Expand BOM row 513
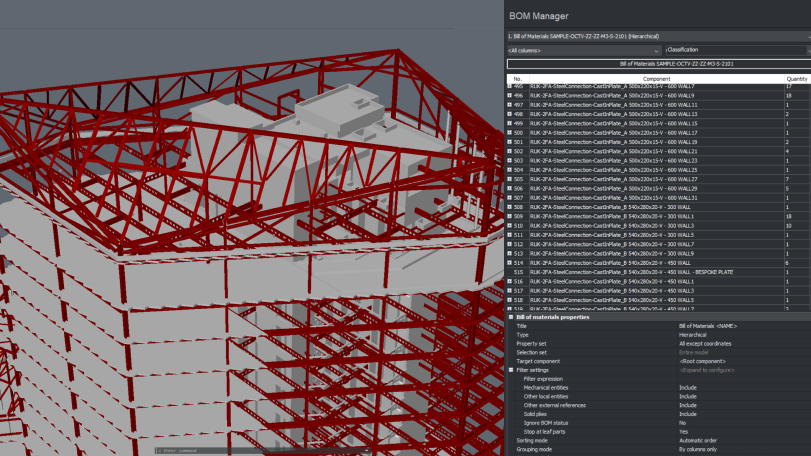 [x=509, y=254]
